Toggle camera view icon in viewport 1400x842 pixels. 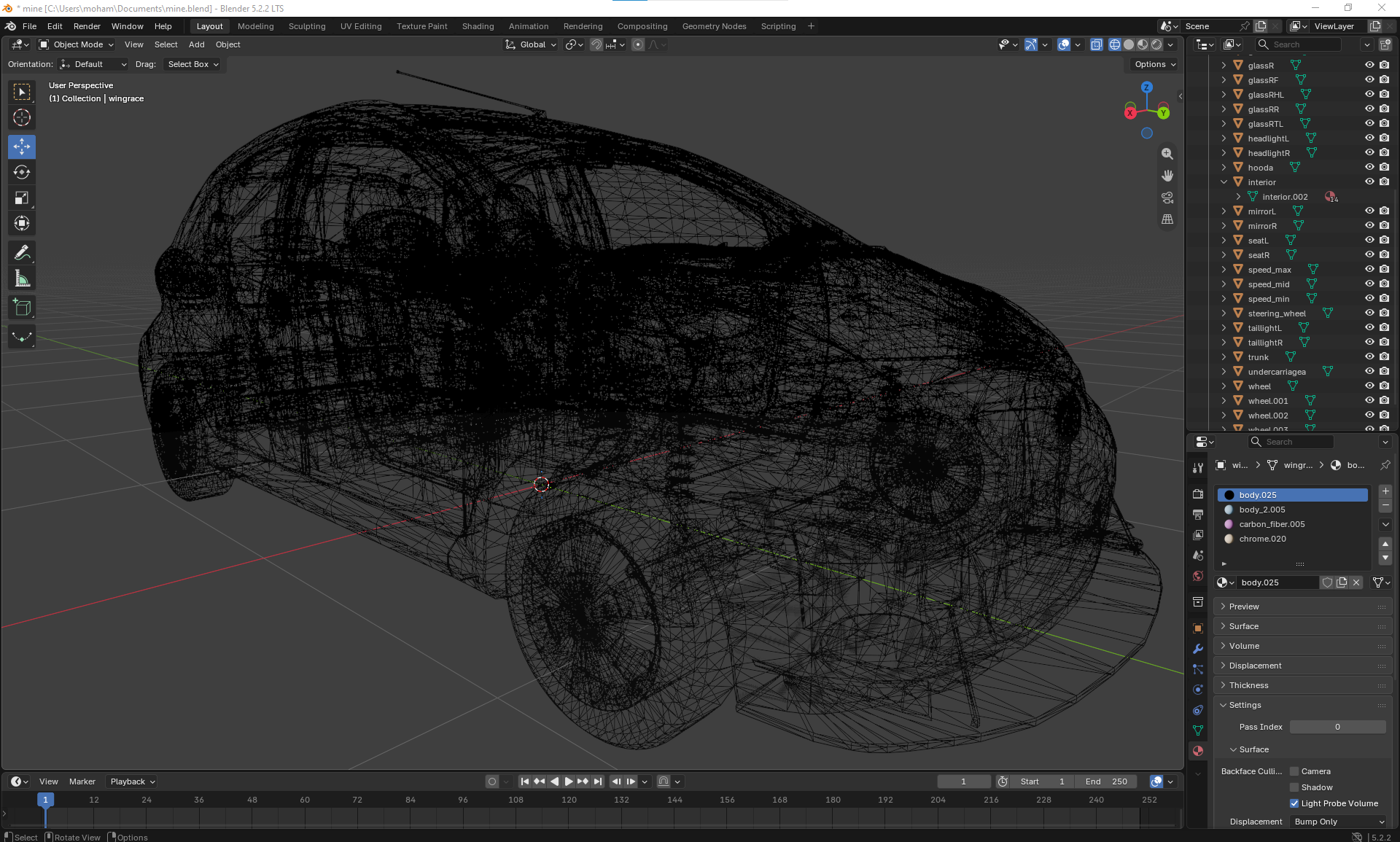point(1167,198)
